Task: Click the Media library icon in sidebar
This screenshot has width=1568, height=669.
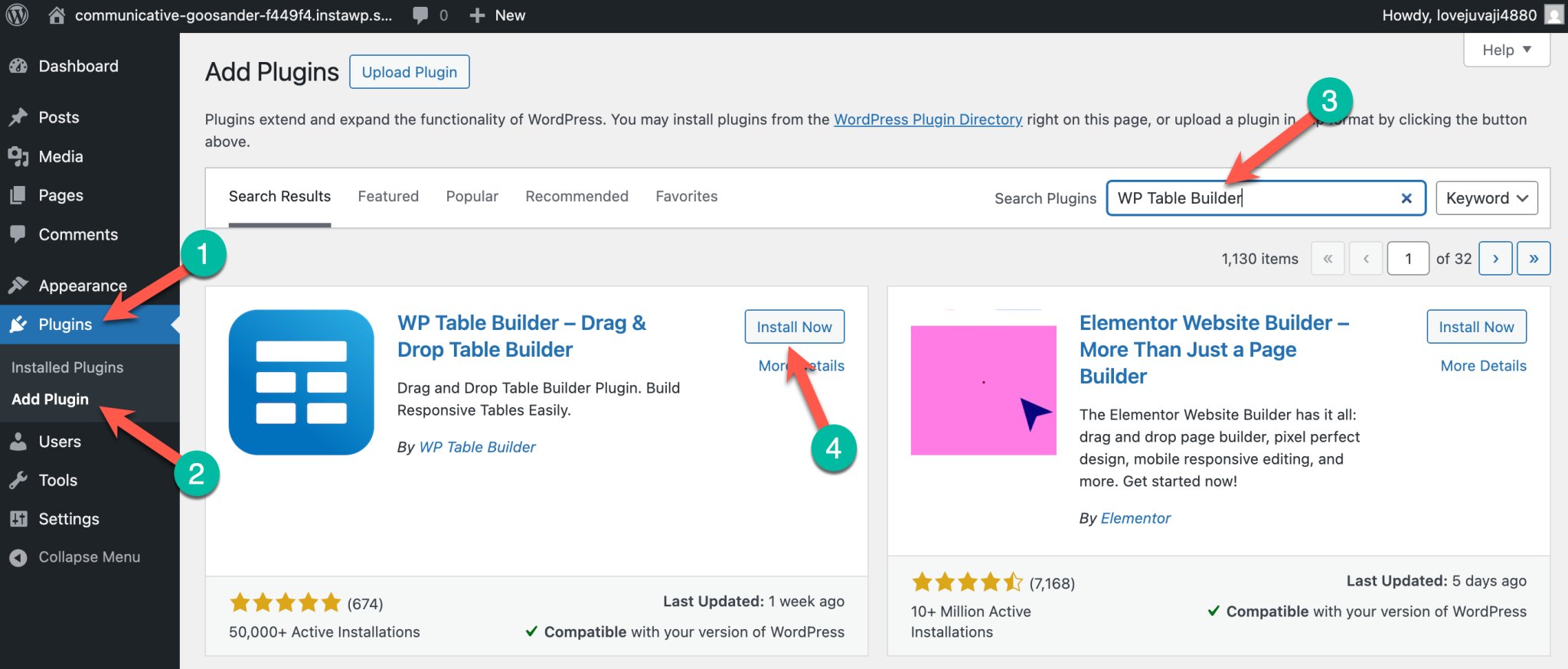Action: [x=18, y=156]
